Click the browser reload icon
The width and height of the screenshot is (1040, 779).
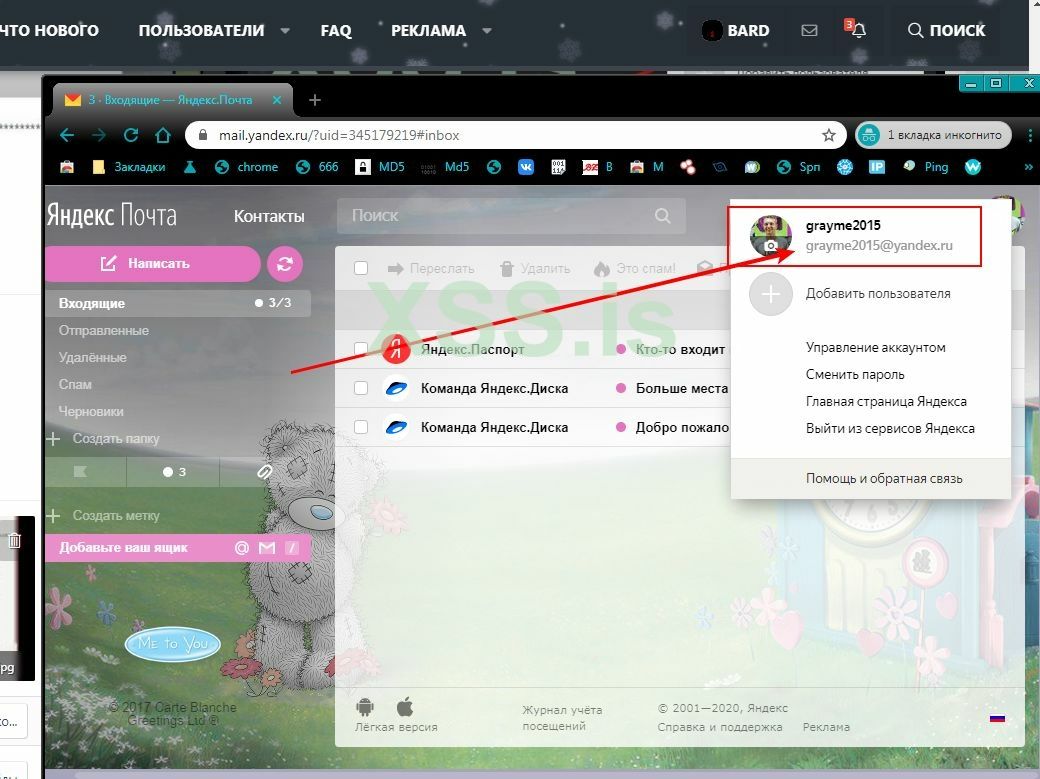click(x=131, y=135)
